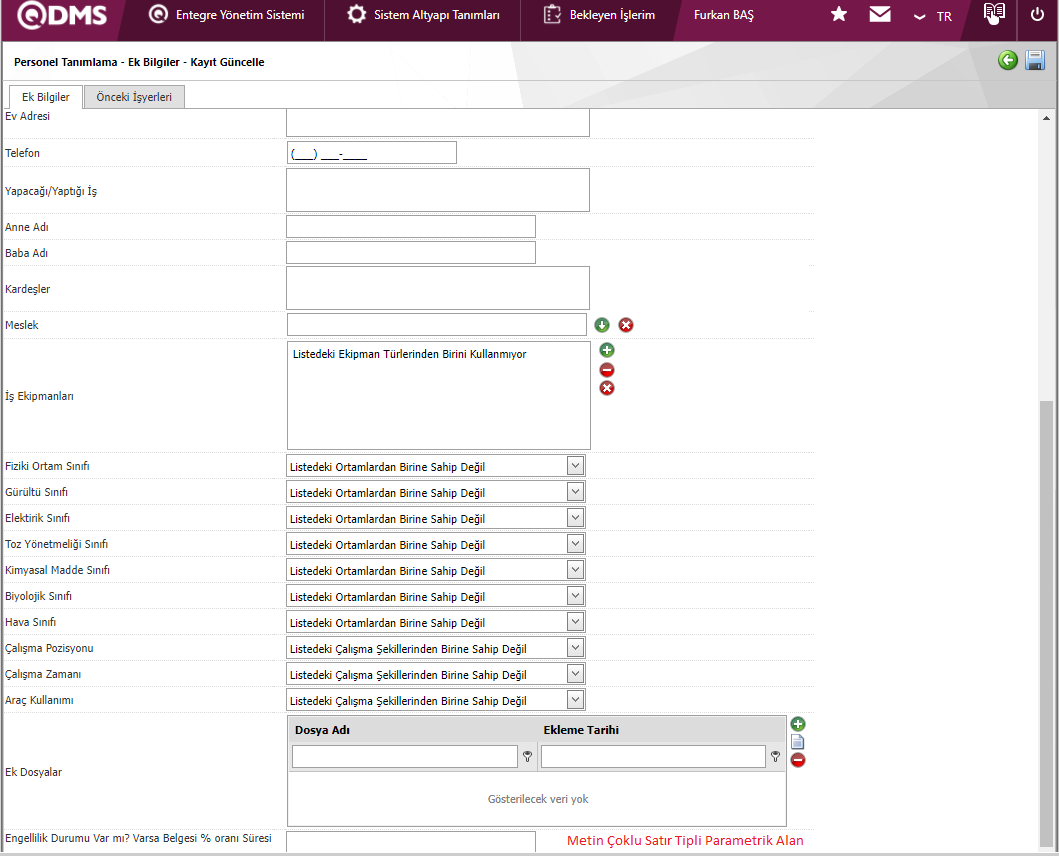This screenshot has width=1059, height=856.
Task: Click the green back arrow icon
Action: (x=1008, y=60)
